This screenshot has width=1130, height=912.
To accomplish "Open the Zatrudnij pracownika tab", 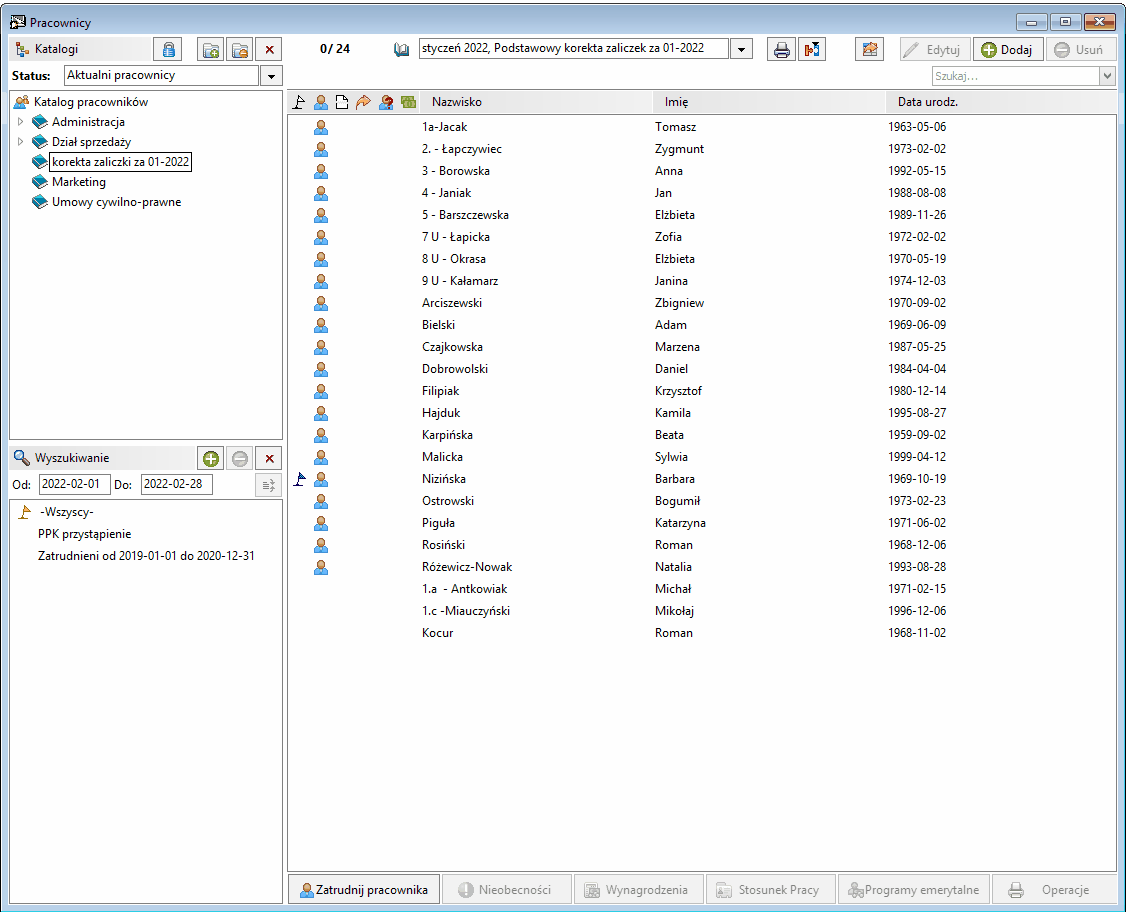I will click(x=364, y=890).
